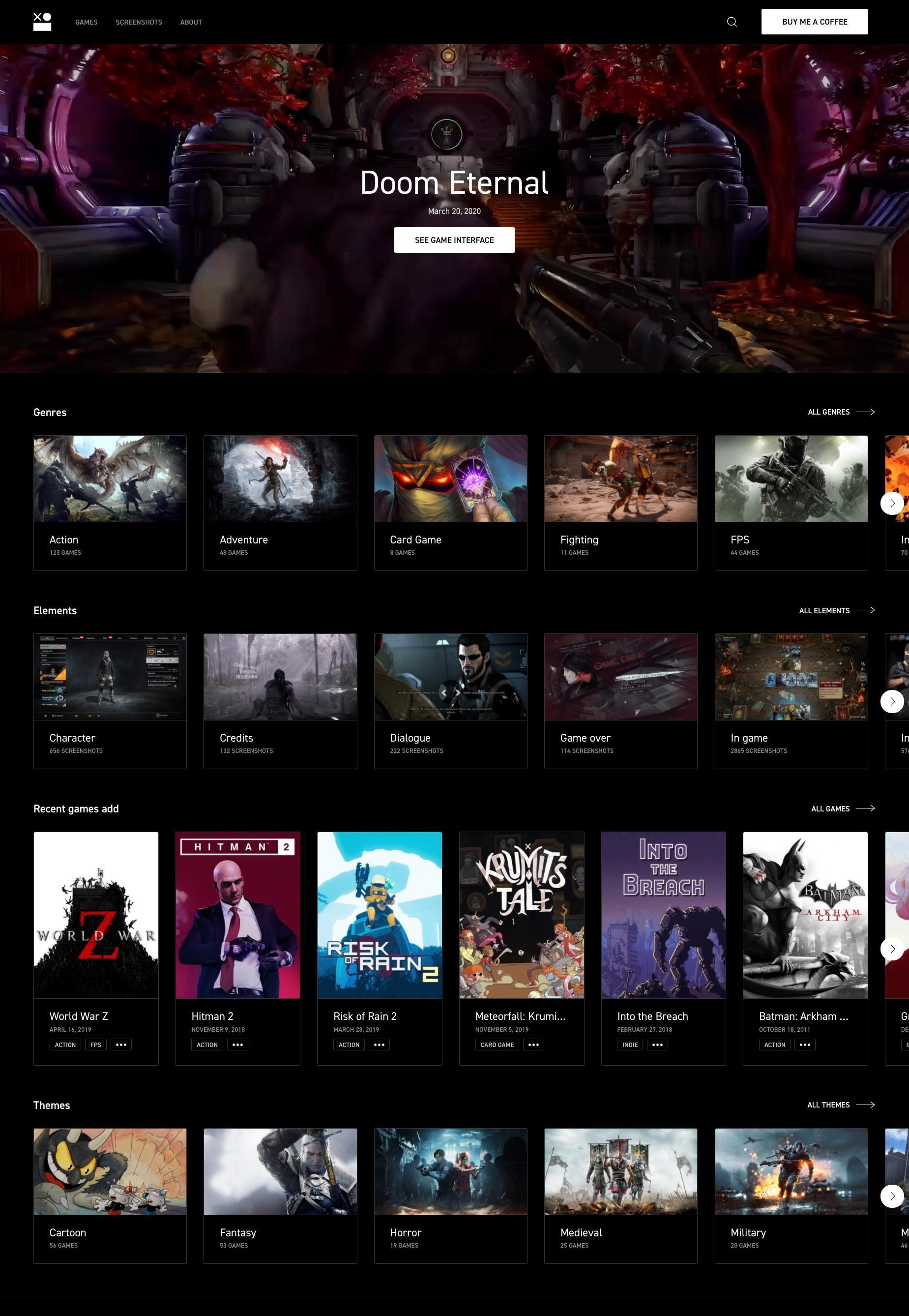Image resolution: width=909 pixels, height=1316 pixels.
Task: Open the FPS genre thumbnail
Action: (x=791, y=479)
